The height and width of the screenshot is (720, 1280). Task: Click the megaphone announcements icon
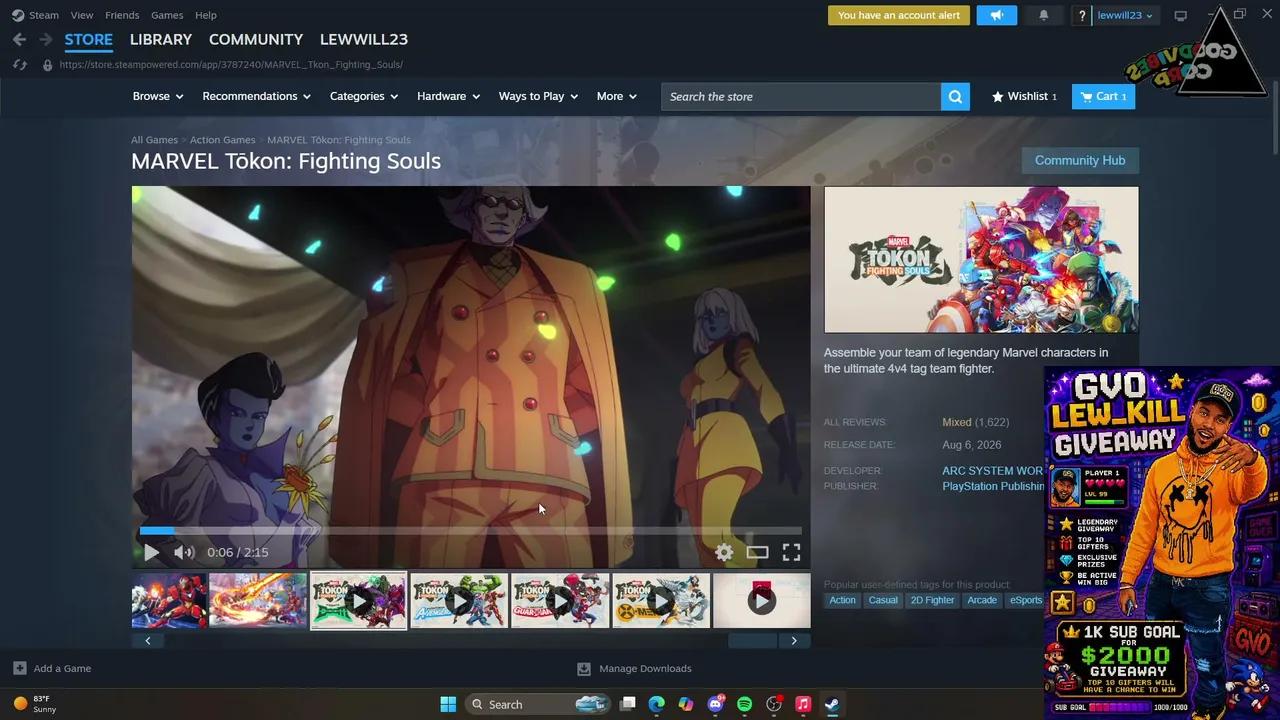[x=996, y=15]
